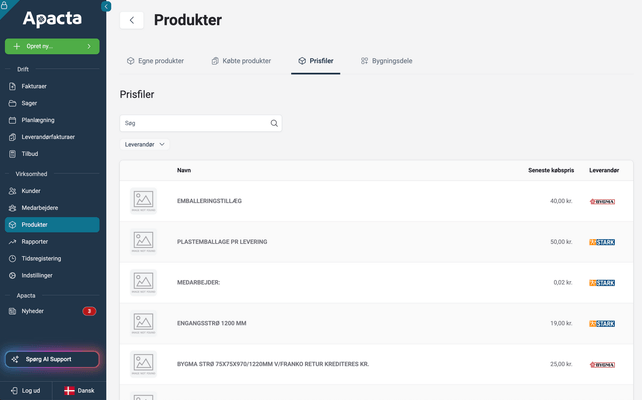642x400 pixels.
Task: Go to Tidsregistrering in the sidebar
Action: [x=42, y=258]
